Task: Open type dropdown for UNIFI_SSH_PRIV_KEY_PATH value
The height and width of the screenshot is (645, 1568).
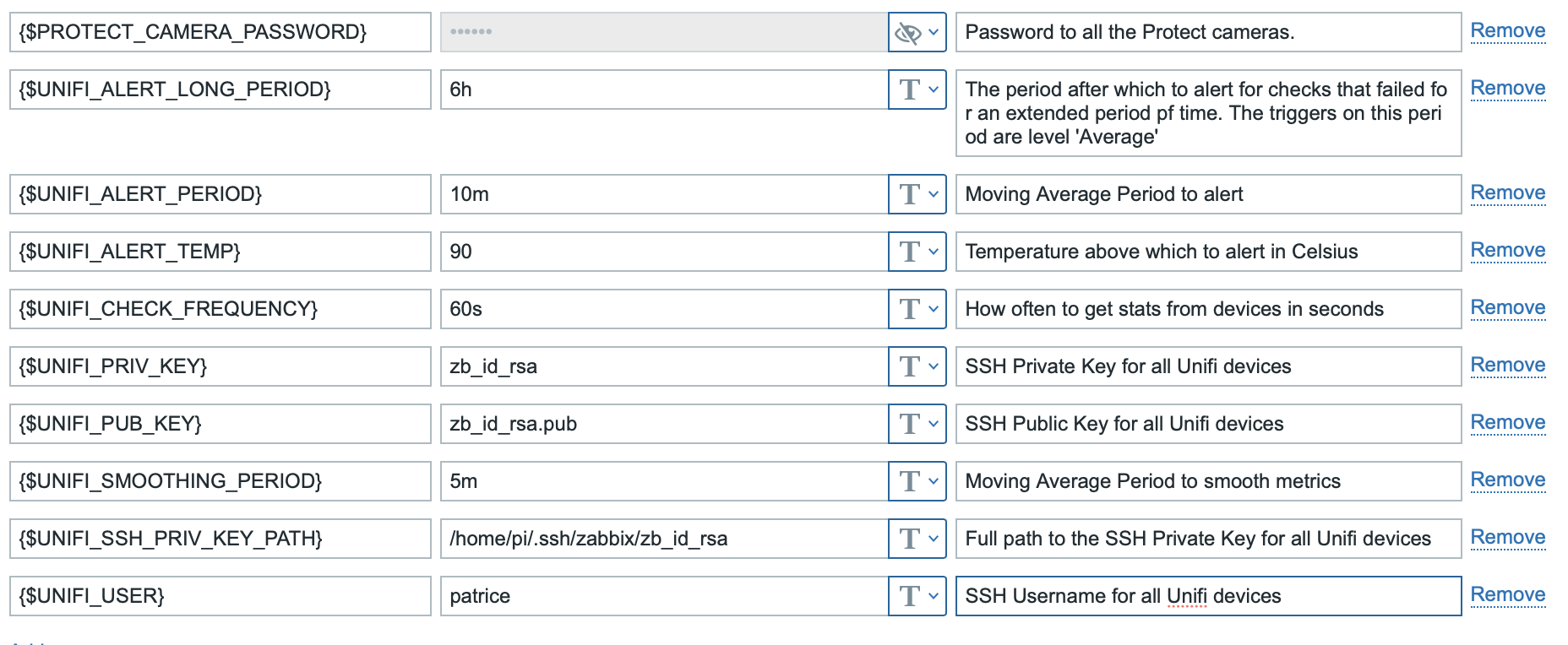Action: point(917,539)
